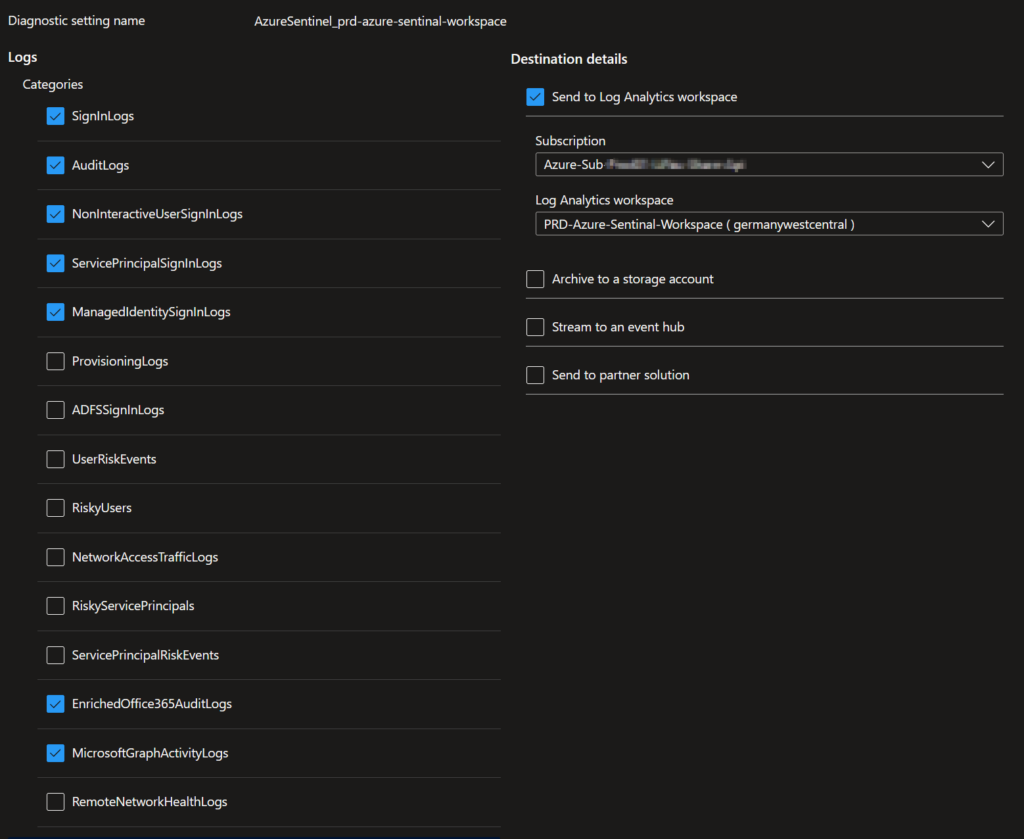Disable NonInteractiveUserSignInLogs collection

pos(55,214)
